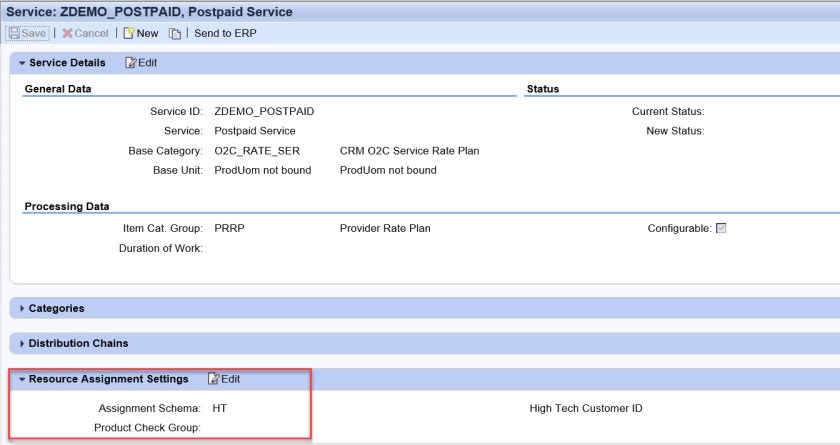Edit the Service Details block
This screenshot has width=840, height=445.
[x=141, y=63]
